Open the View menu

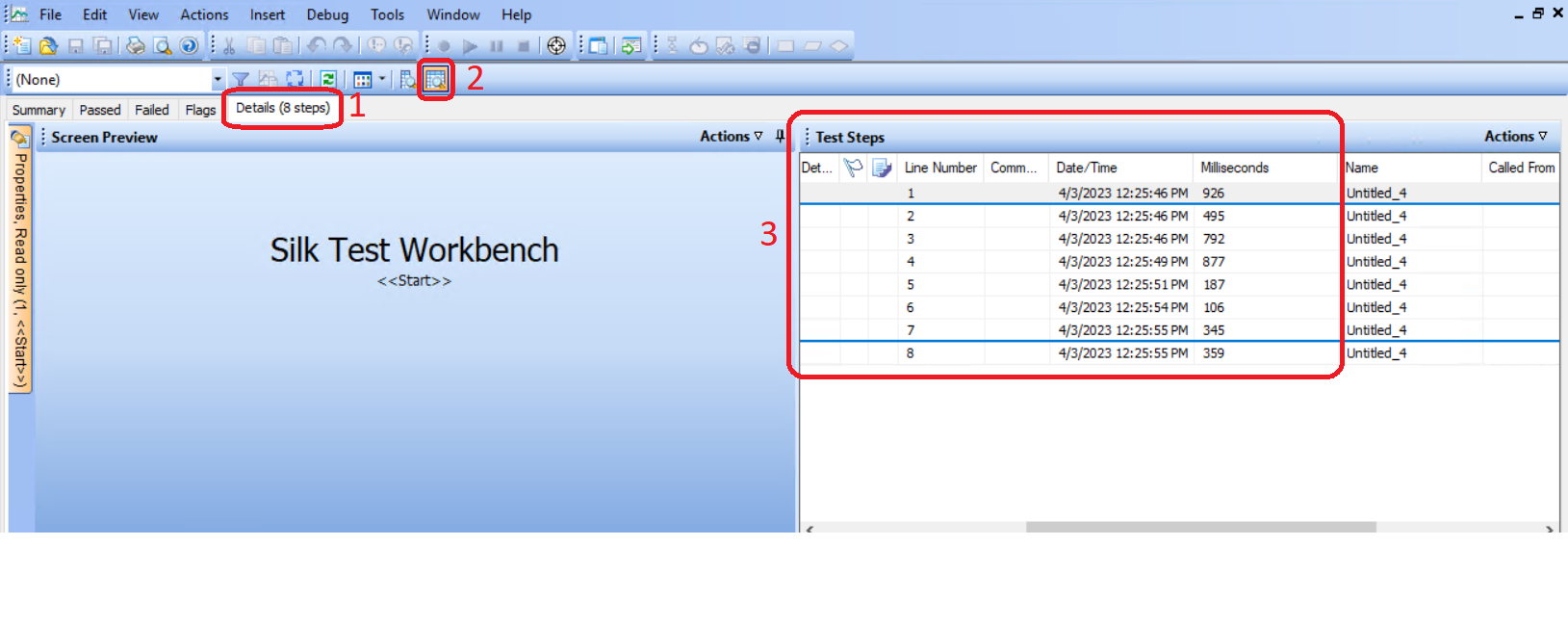point(143,14)
